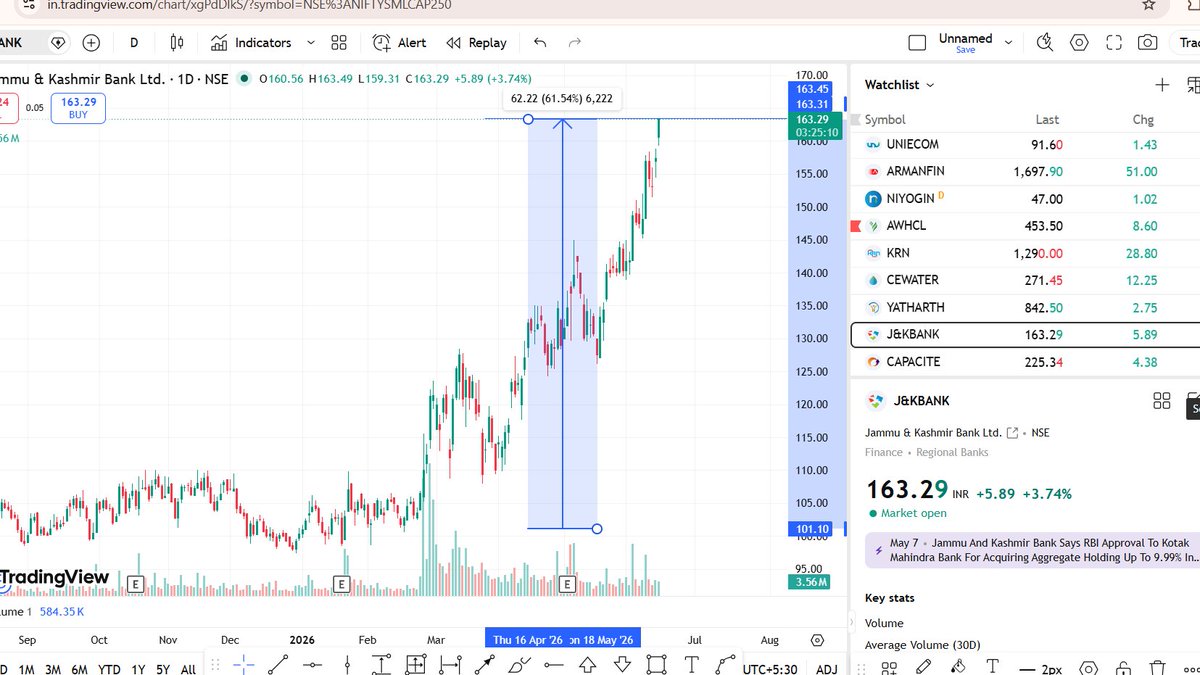
Task: Select J&KBANK row in the watchlist
Action: 1025,334
